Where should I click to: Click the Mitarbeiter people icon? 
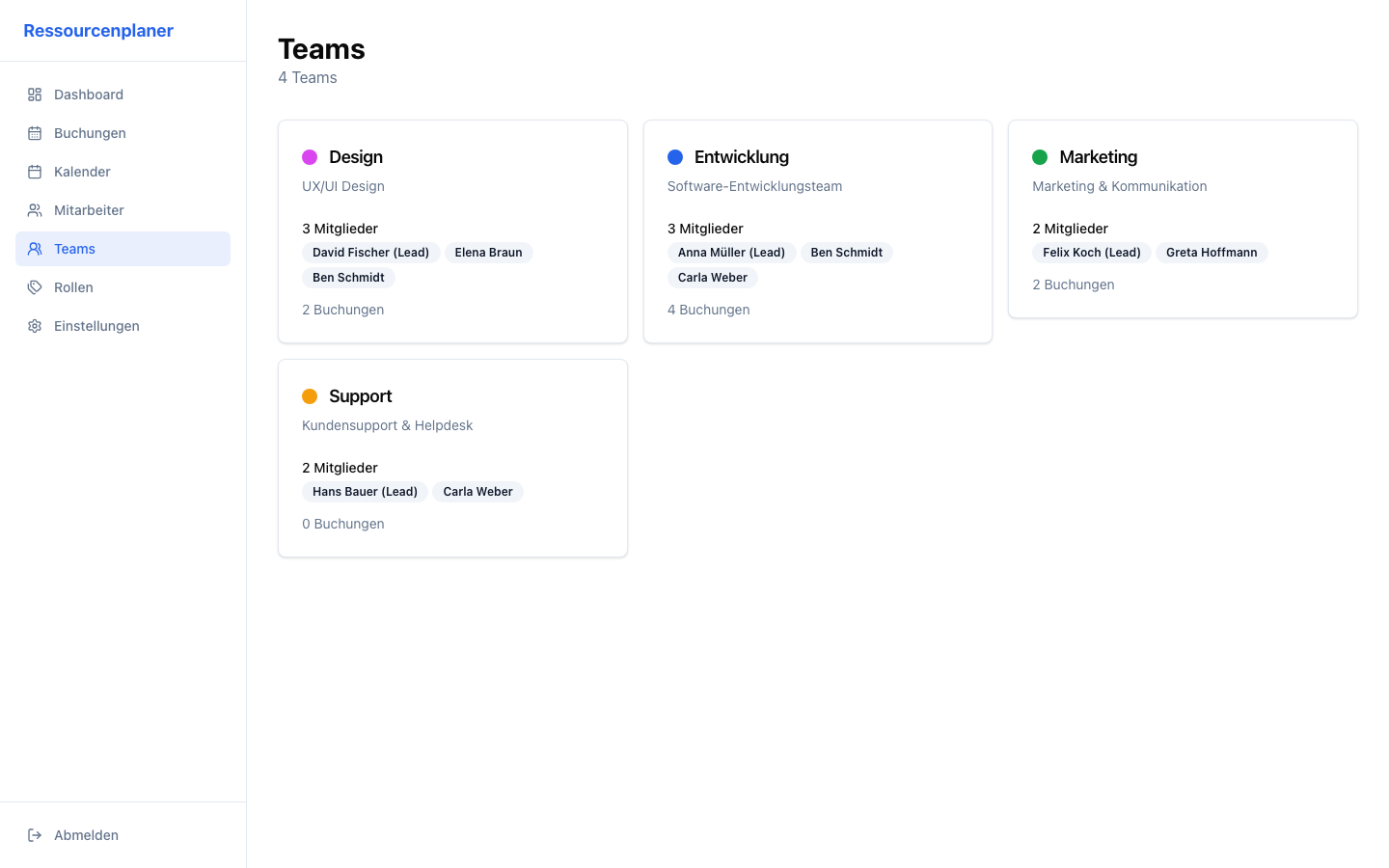[35, 210]
